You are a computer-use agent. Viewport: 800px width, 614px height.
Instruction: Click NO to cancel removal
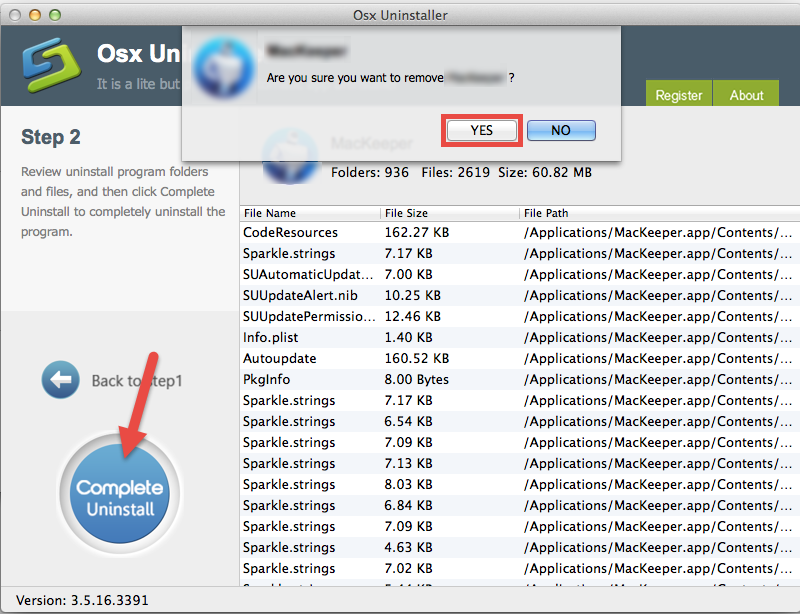click(561, 130)
